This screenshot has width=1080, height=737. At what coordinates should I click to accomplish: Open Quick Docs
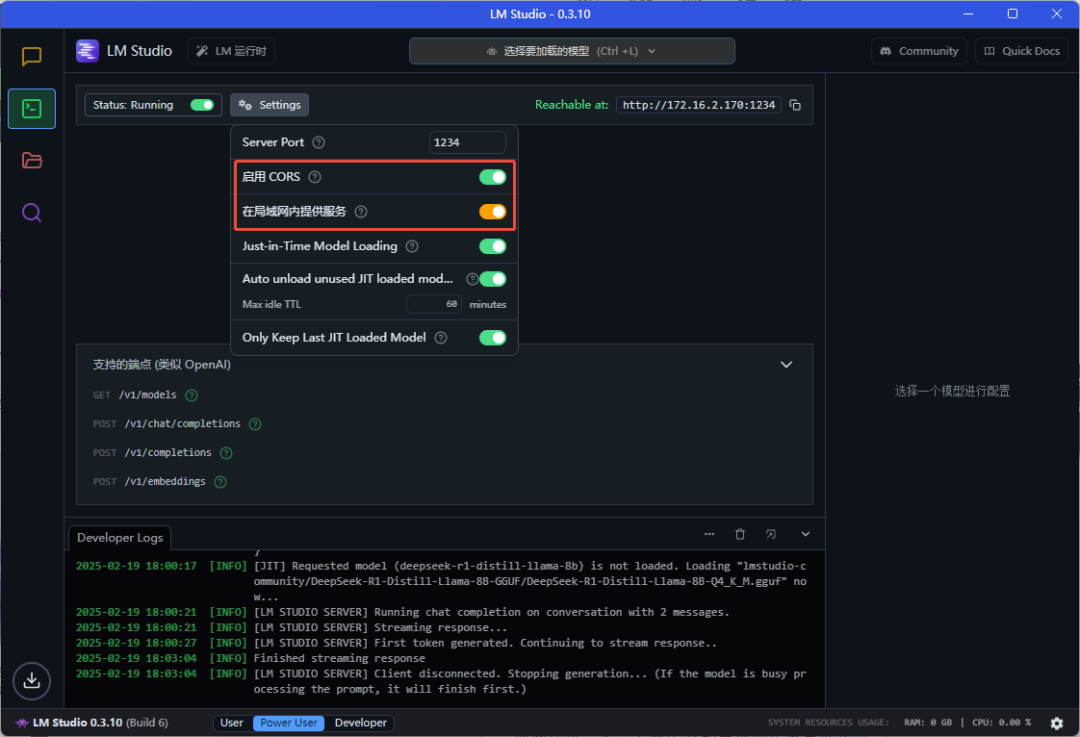pyautogui.click(x=1021, y=51)
